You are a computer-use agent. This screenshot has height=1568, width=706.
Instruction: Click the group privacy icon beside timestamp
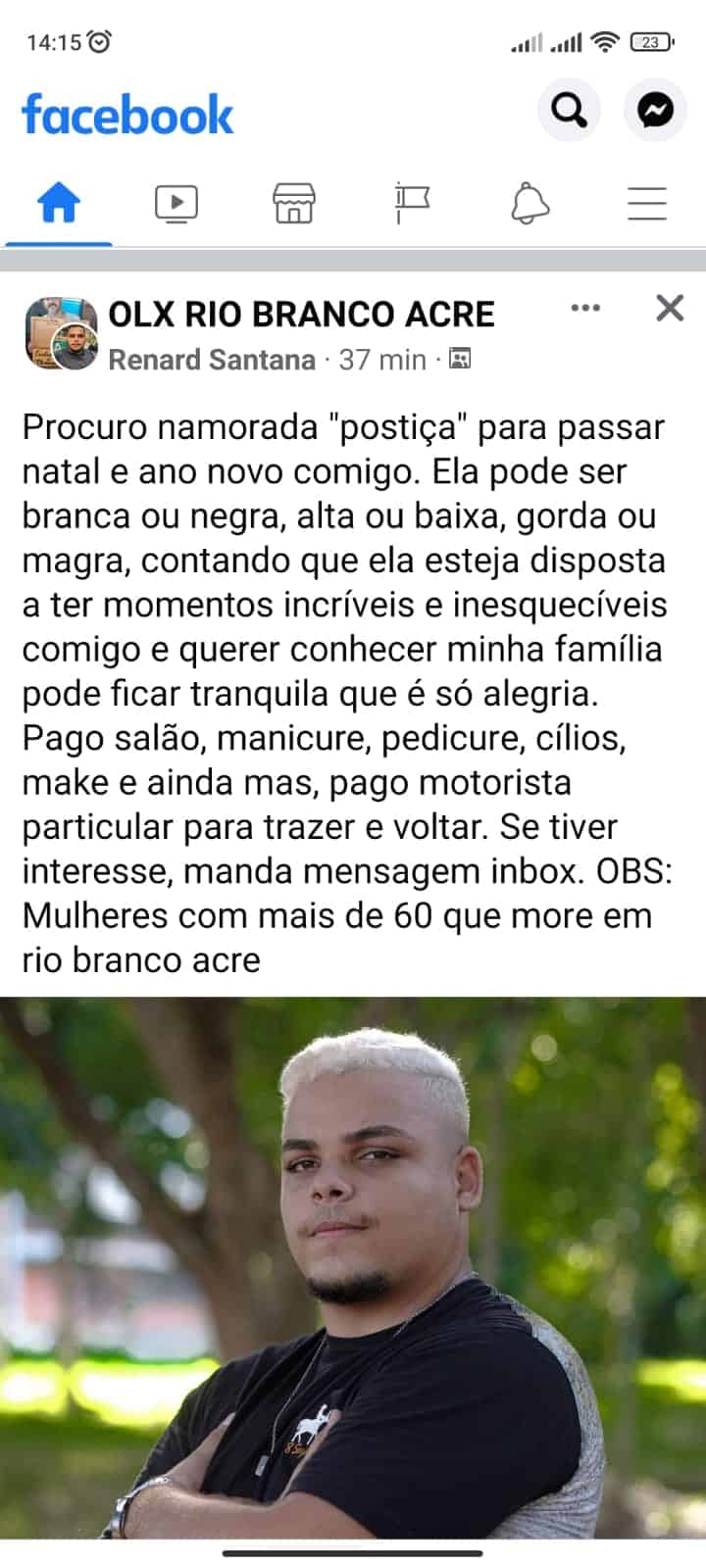(459, 359)
